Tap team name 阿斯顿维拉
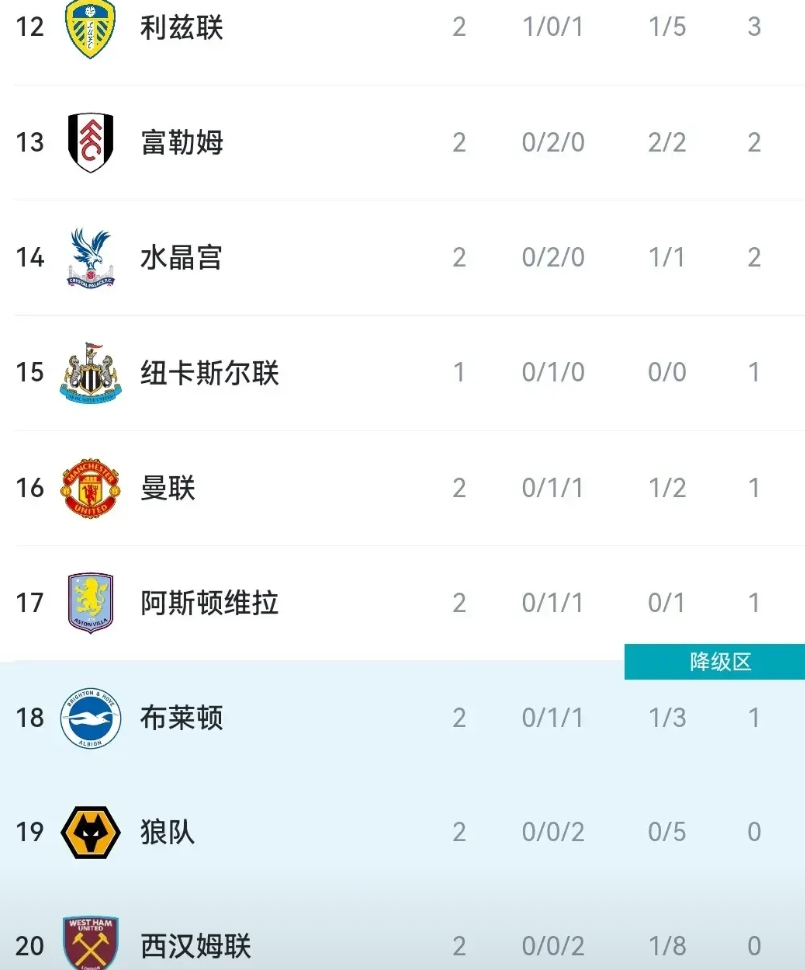The image size is (805, 970). coord(209,603)
